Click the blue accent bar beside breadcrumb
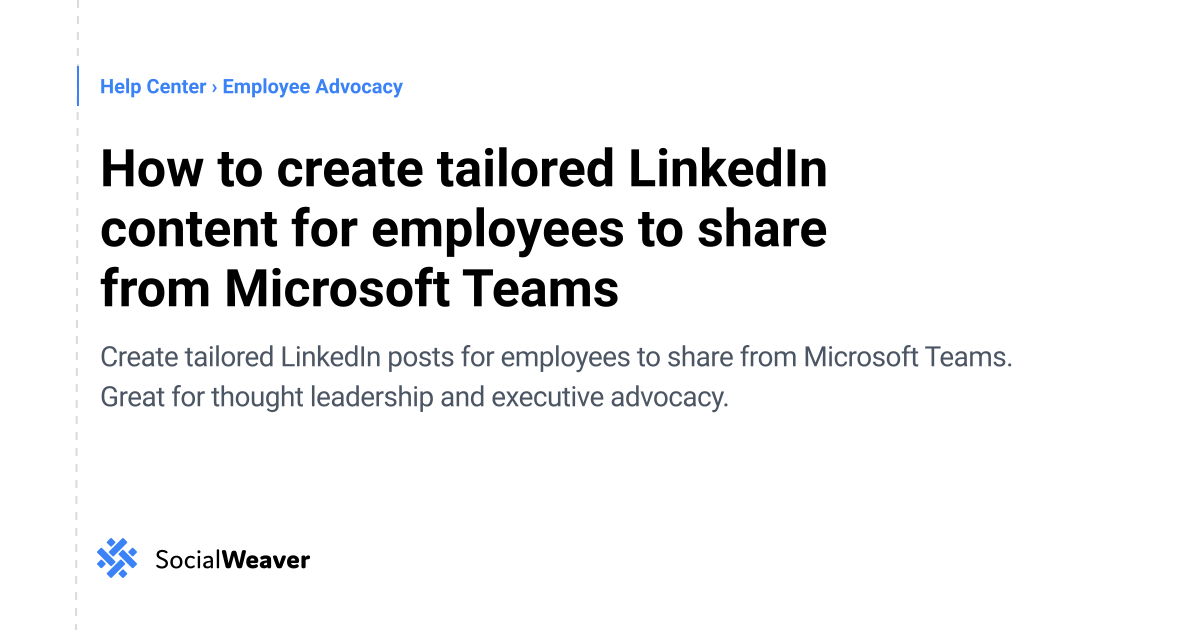 pos(78,86)
